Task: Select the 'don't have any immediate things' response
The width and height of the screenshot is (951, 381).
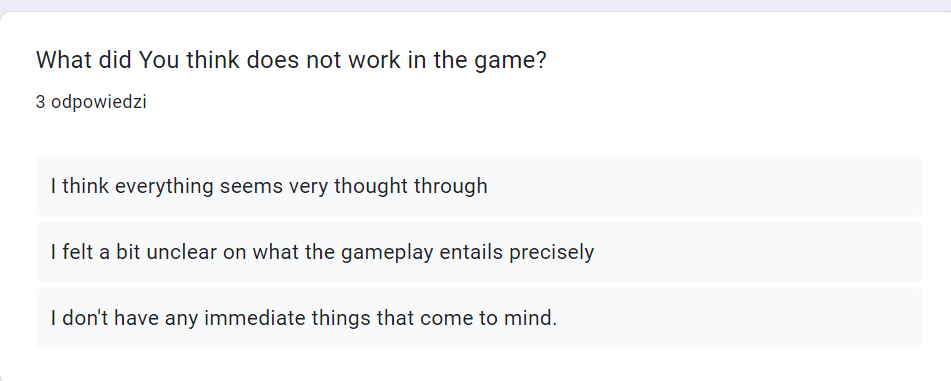Action: pyautogui.click(x=479, y=318)
